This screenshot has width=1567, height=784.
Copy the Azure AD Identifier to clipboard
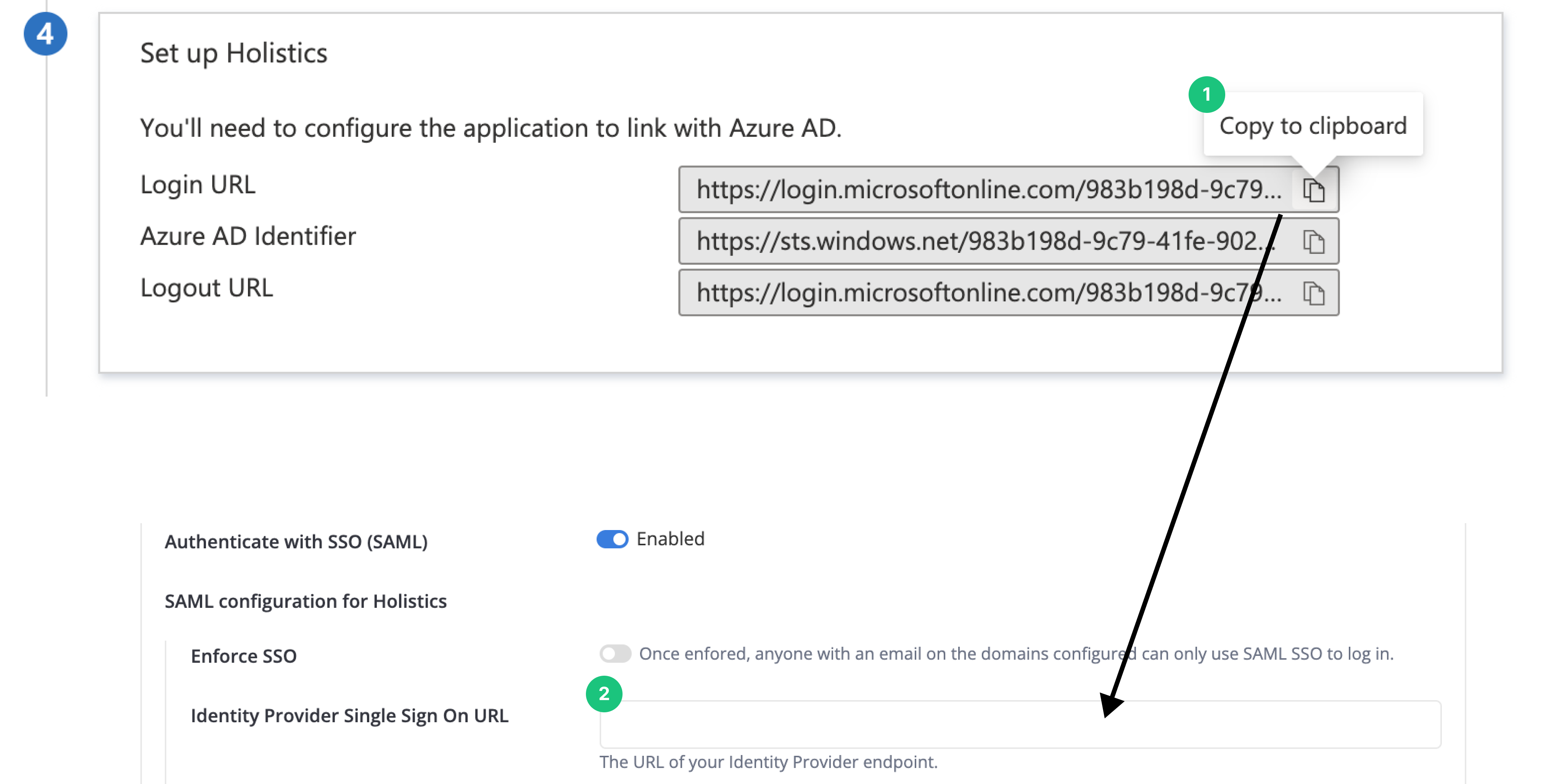pos(1313,242)
